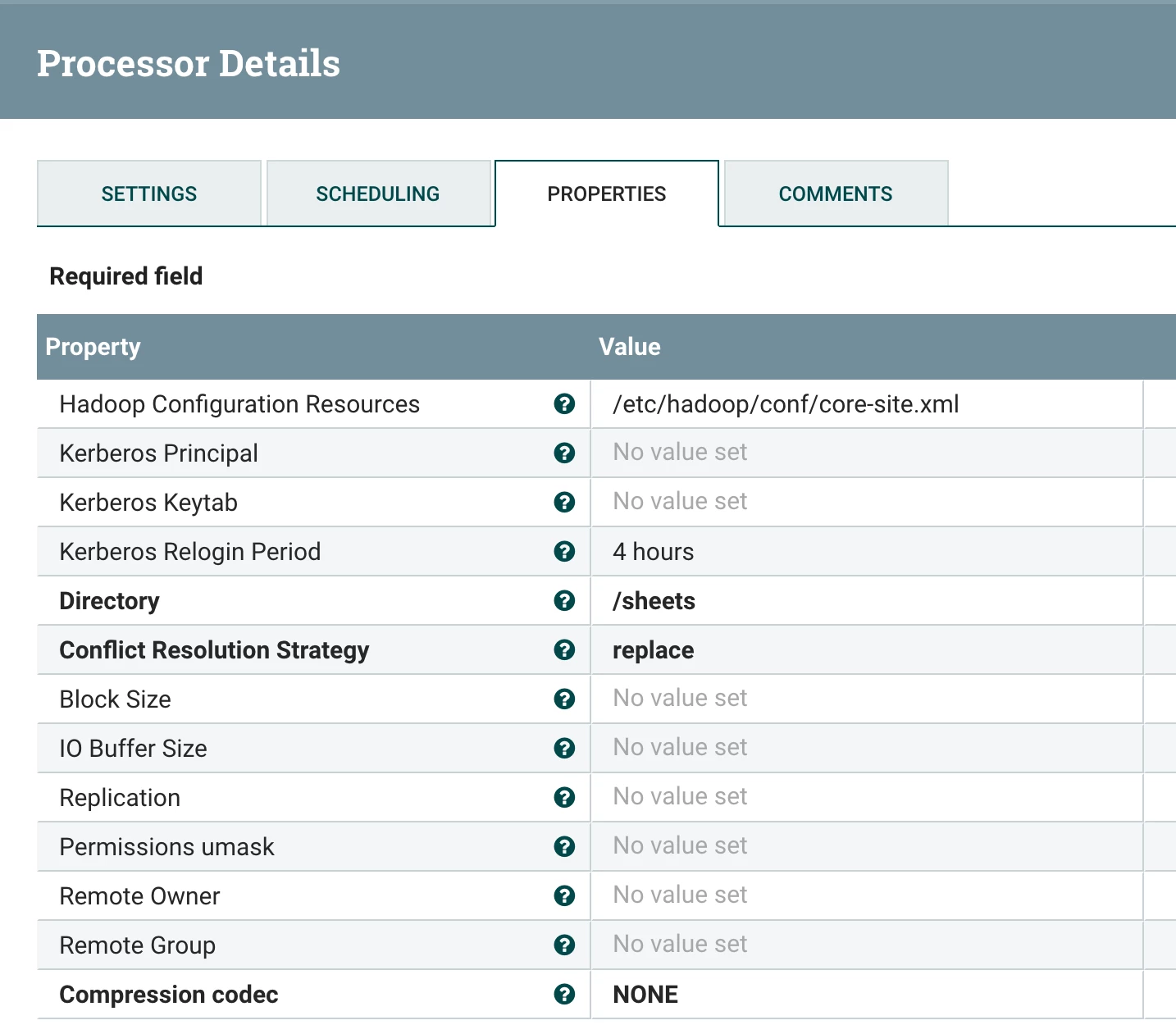
Task: Click the 'Compression codec' property name
Action: [169, 995]
